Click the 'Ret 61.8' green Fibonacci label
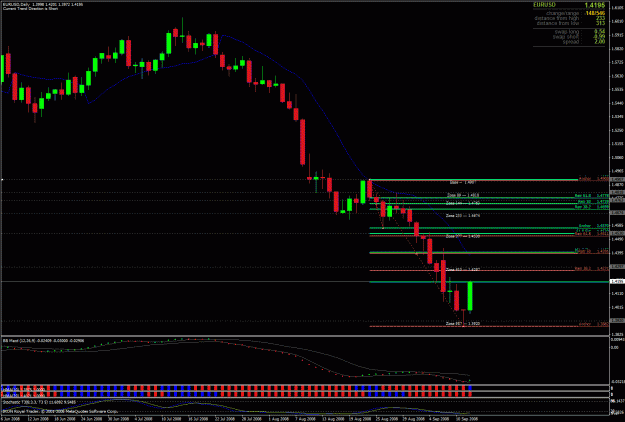This screenshot has height=422, width=625. [x=592, y=196]
